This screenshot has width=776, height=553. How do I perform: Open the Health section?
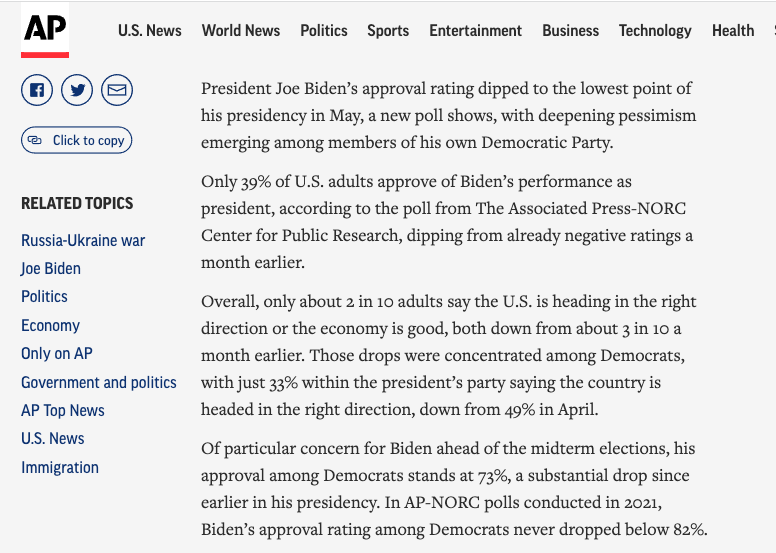pos(733,30)
